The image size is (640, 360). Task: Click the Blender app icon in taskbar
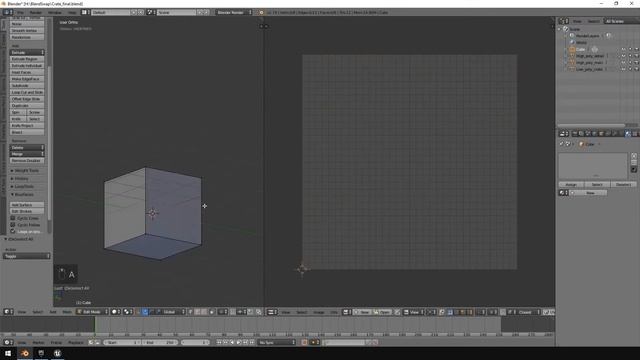(24, 353)
